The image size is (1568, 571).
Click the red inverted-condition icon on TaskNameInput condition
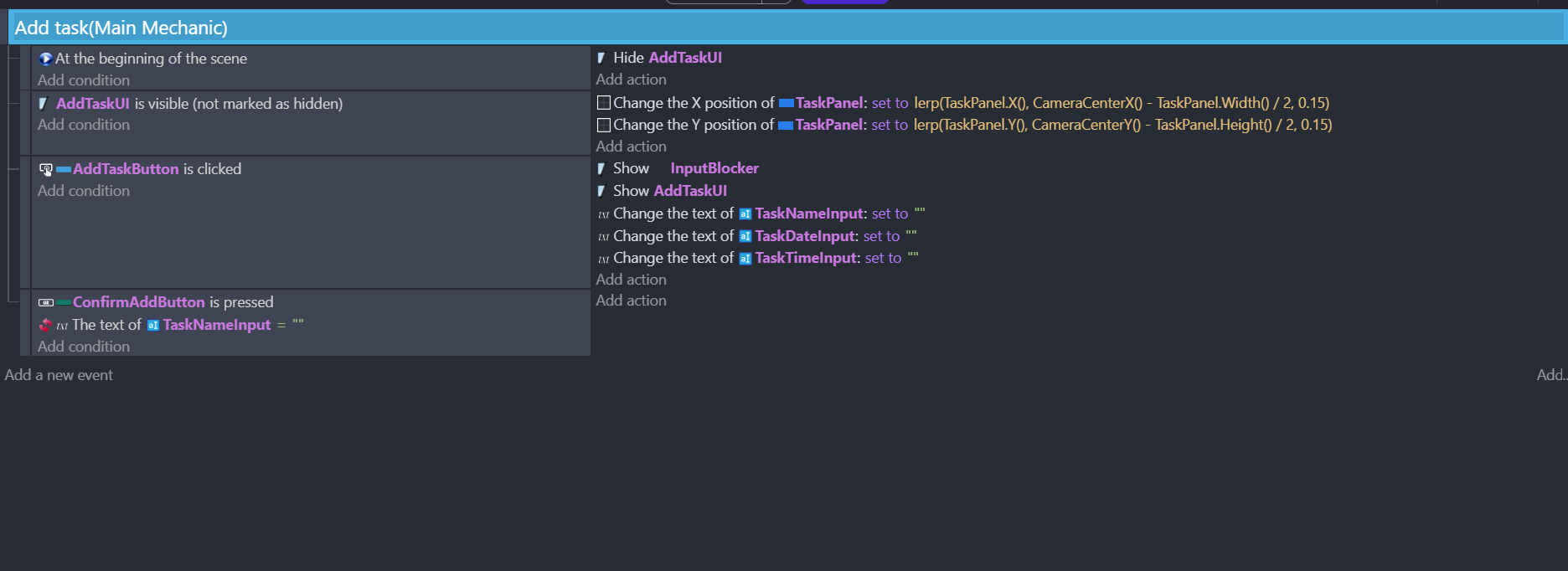[45, 325]
